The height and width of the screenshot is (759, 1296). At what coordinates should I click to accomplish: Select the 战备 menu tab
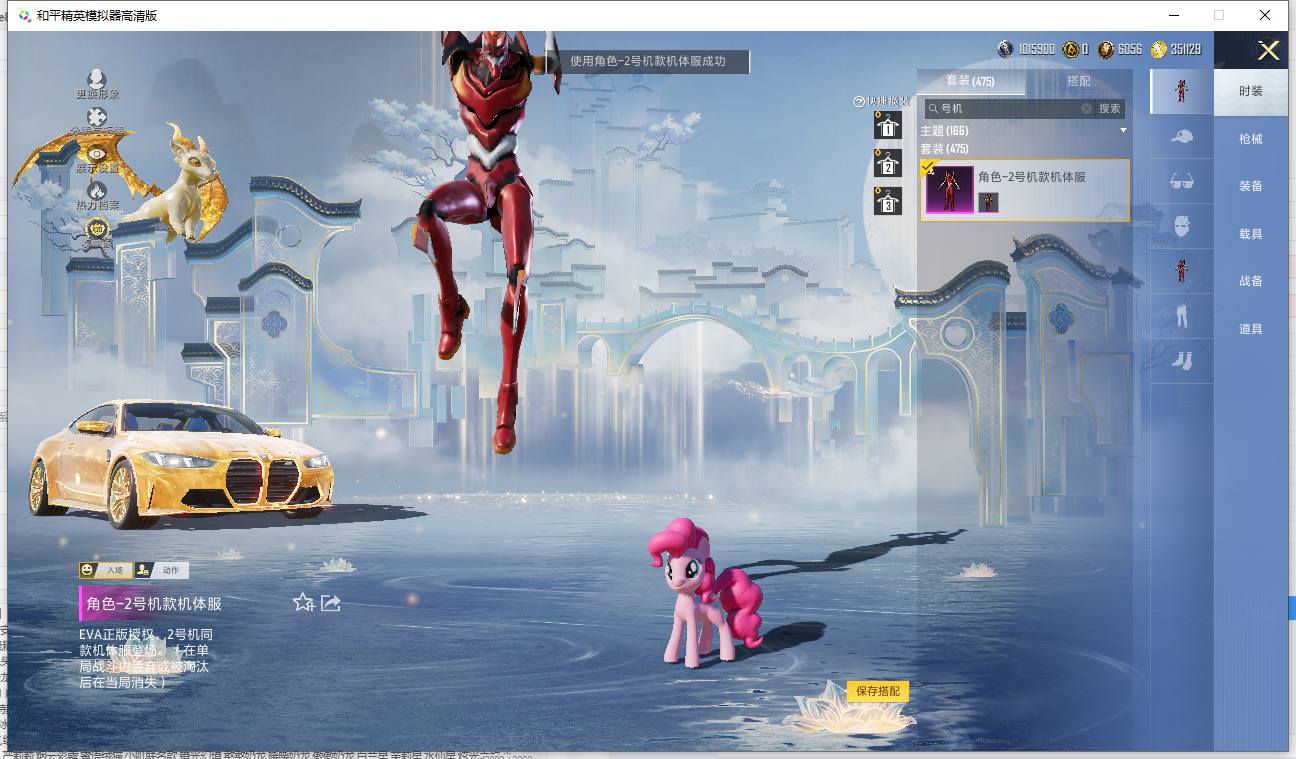click(x=1251, y=281)
